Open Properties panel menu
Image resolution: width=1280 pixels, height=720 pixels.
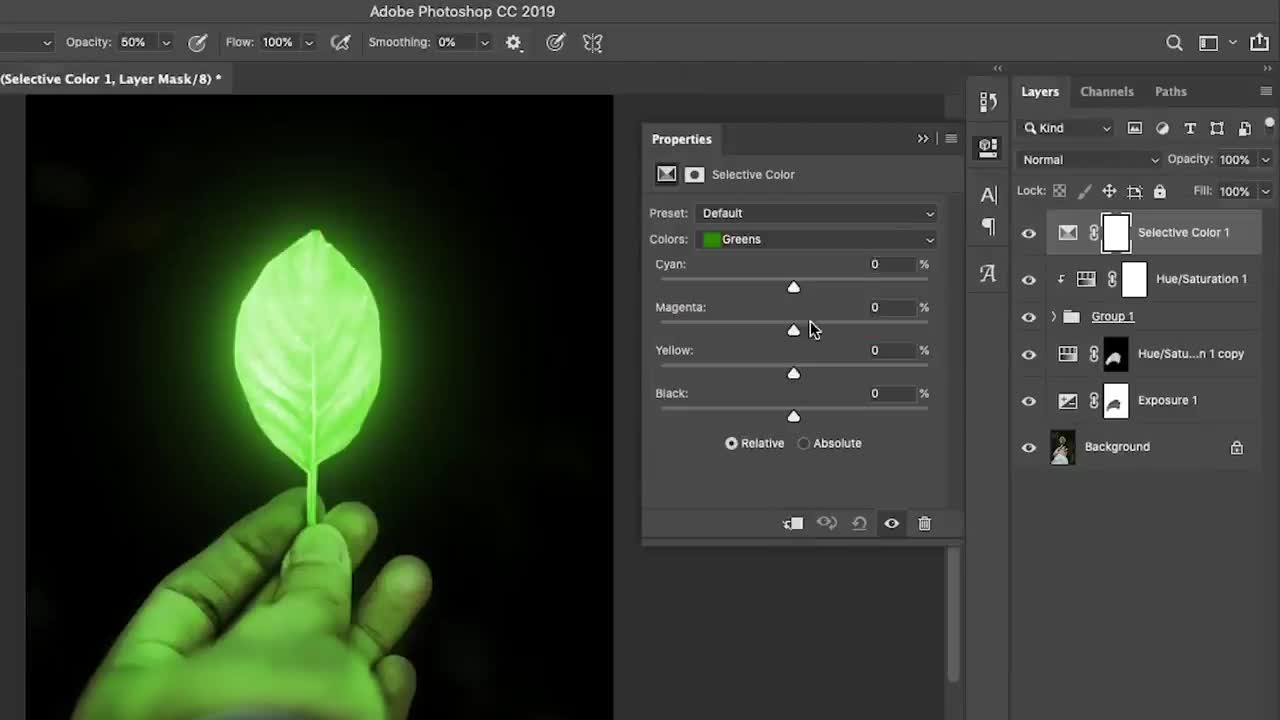click(x=951, y=139)
